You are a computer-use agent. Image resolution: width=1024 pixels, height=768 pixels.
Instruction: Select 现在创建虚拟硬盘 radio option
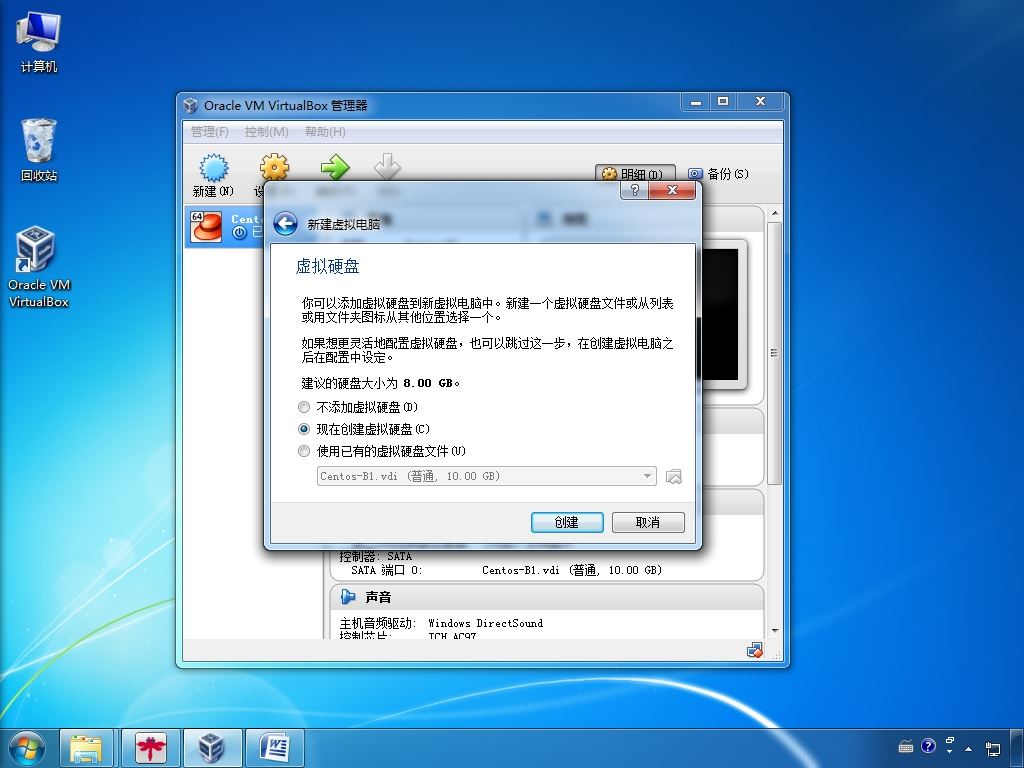pos(304,429)
